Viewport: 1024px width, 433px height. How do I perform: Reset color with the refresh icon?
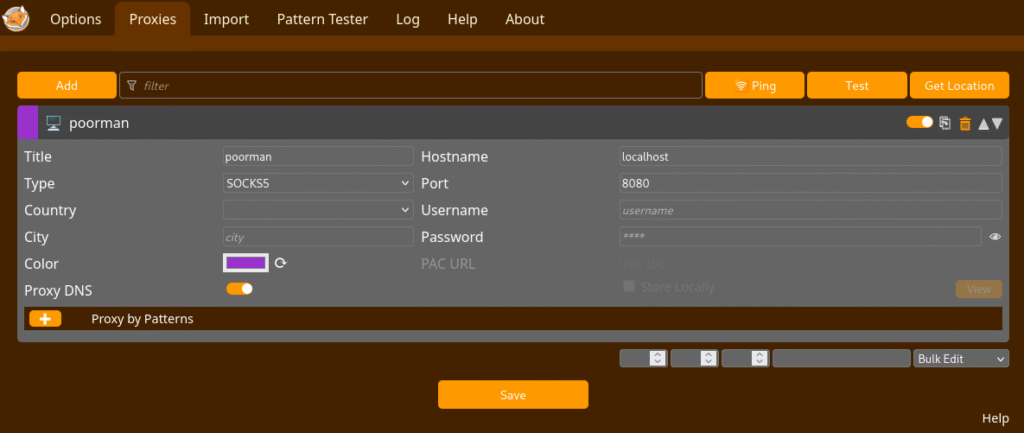click(x=281, y=263)
